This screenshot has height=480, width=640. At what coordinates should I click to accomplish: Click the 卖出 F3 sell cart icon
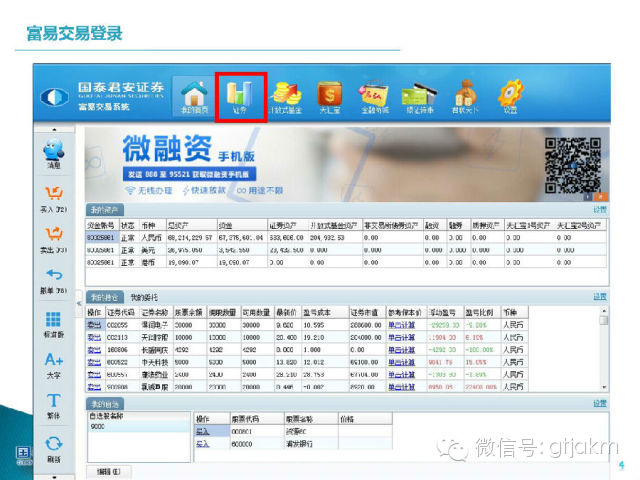tap(54, 240)
